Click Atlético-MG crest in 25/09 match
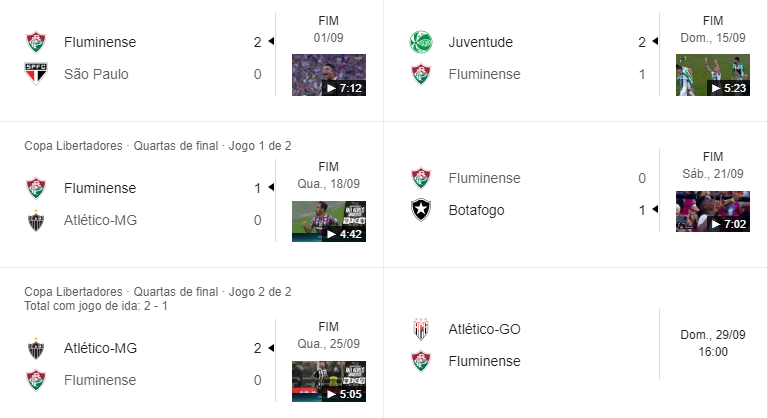The height and width of the screenshot is (418, 768). pyautogui.click(x=36, y=348)
